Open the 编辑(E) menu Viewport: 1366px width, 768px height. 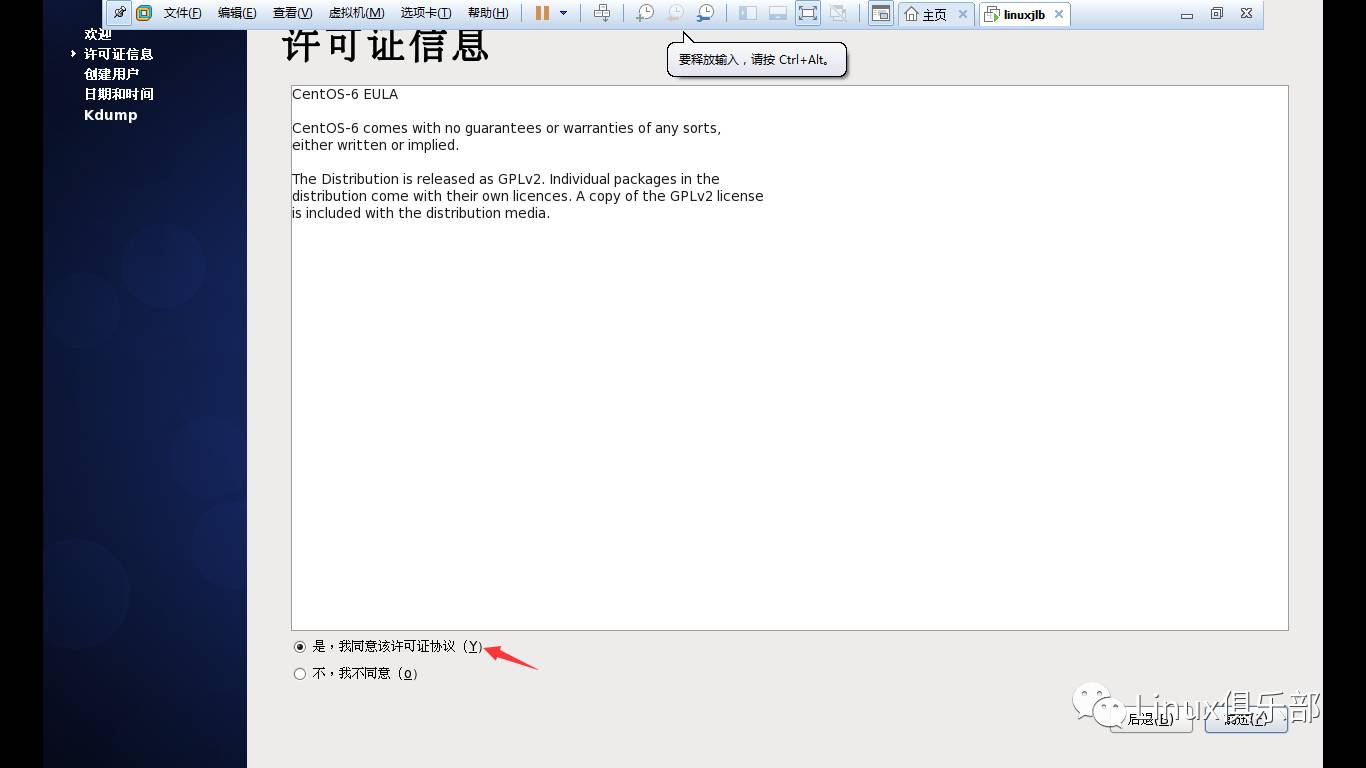point(237,13)
